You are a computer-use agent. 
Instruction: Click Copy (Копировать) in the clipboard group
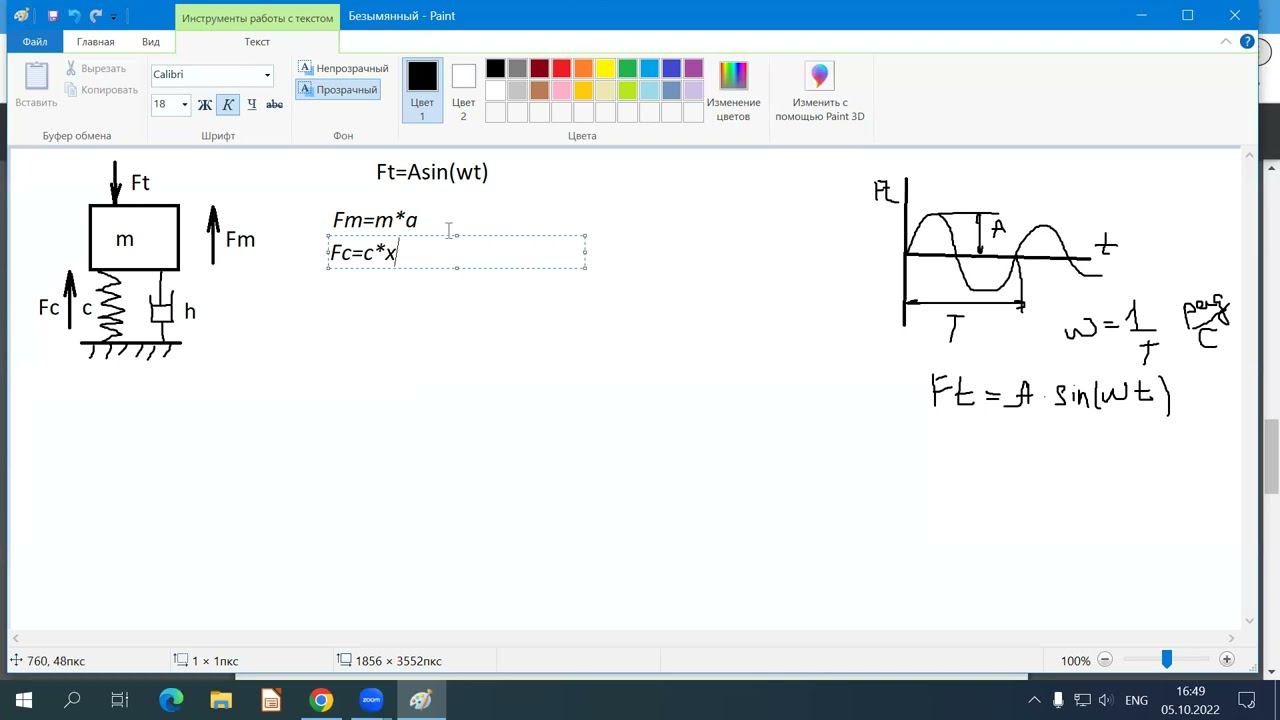point(100,89)
